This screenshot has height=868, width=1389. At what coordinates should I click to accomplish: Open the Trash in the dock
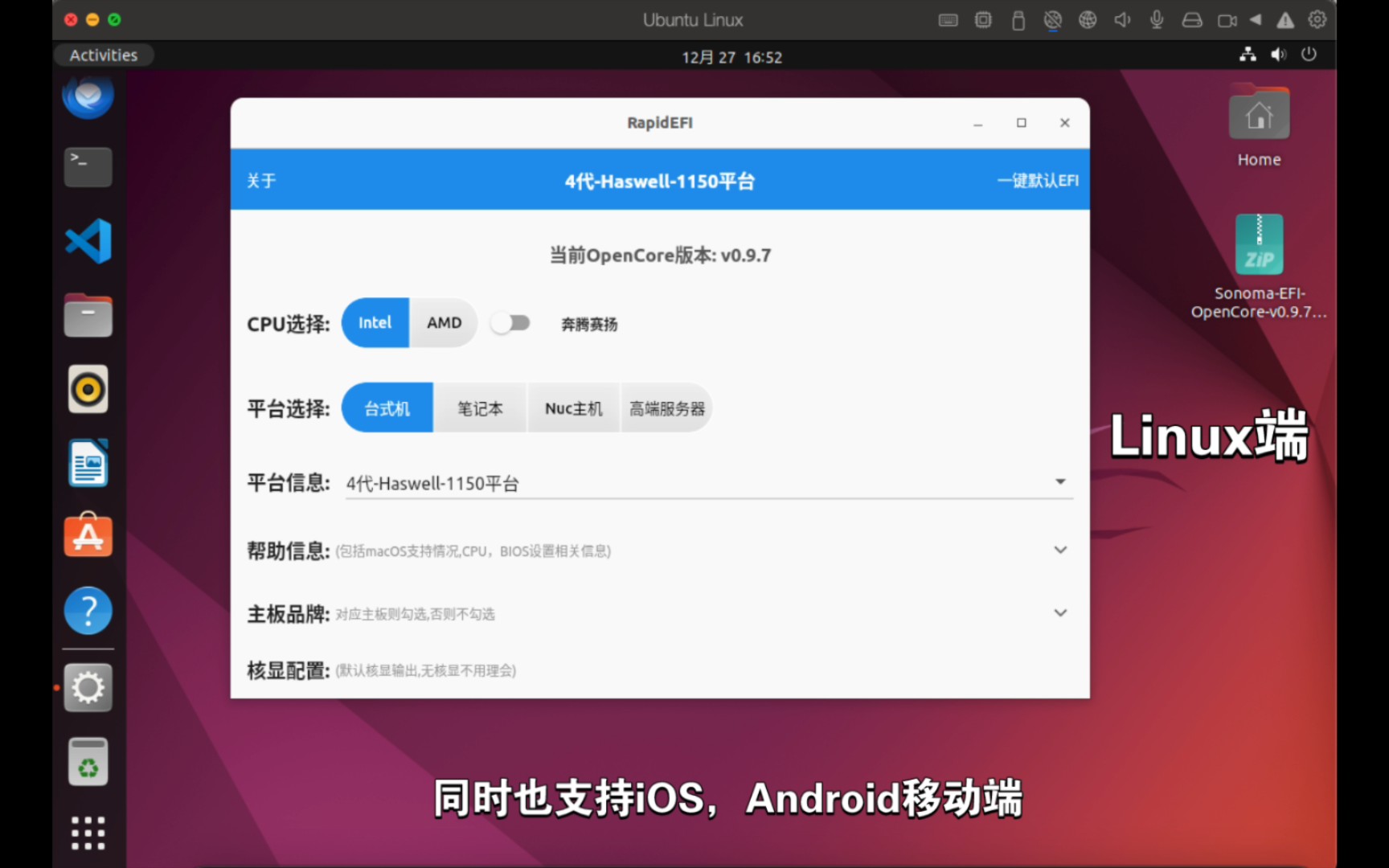88,761
